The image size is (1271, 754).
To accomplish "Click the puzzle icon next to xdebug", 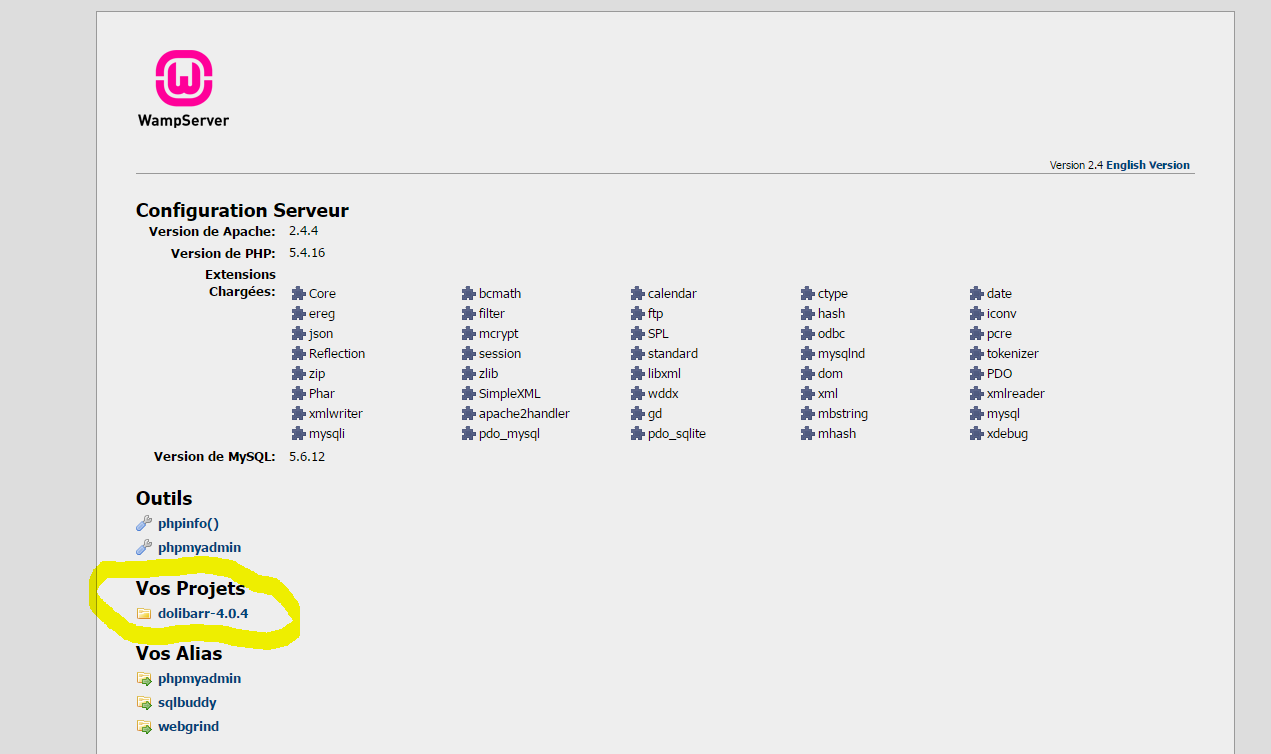I will pos(977,433).
